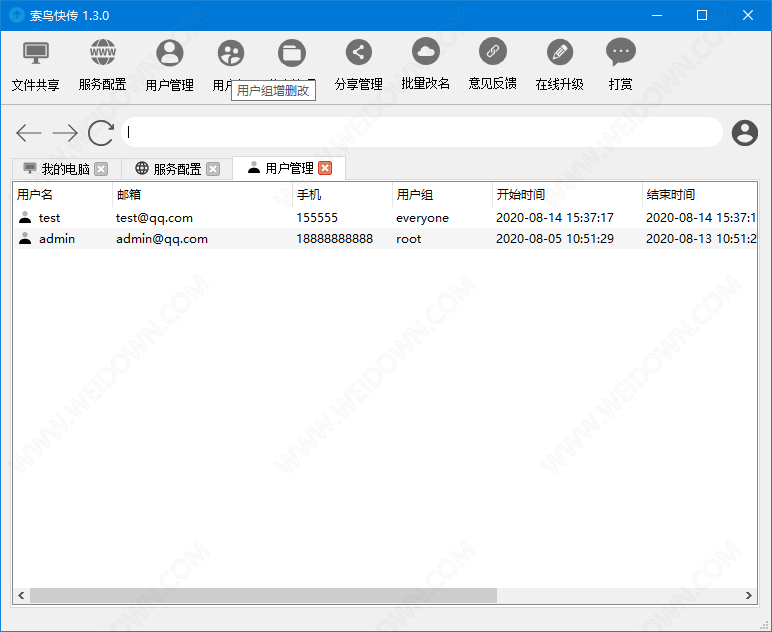This screenshot has width=772, height=632.
Task: Sort by 结束时间 column header
Action: click(x=700, y=194)
